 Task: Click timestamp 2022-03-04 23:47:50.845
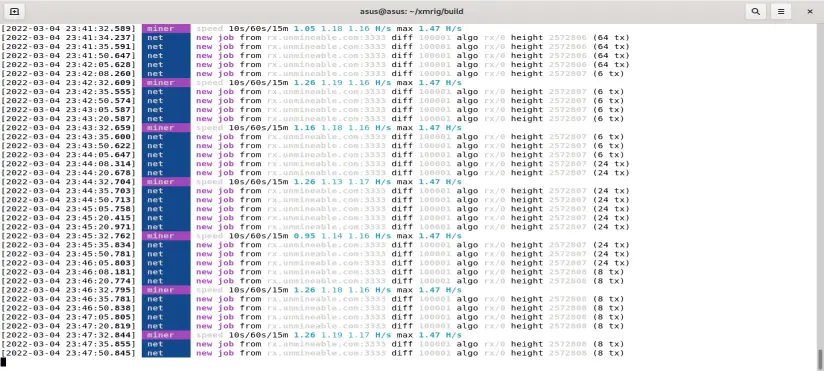tap(68, 353)
